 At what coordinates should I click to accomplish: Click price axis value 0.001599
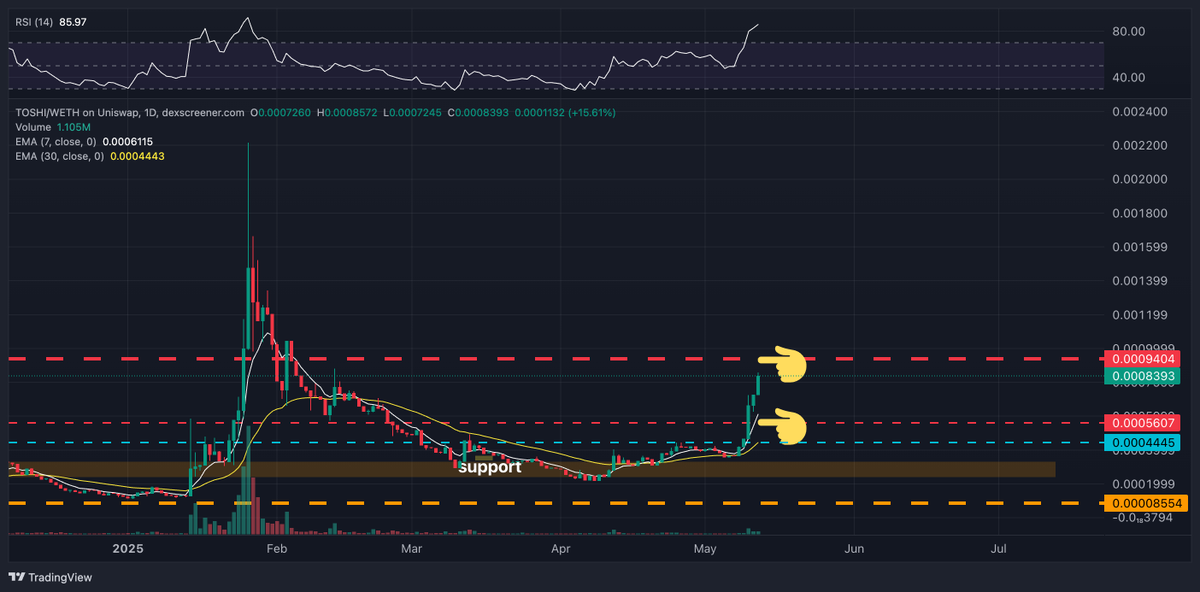pyautogui.click(x=1139, y=247)
